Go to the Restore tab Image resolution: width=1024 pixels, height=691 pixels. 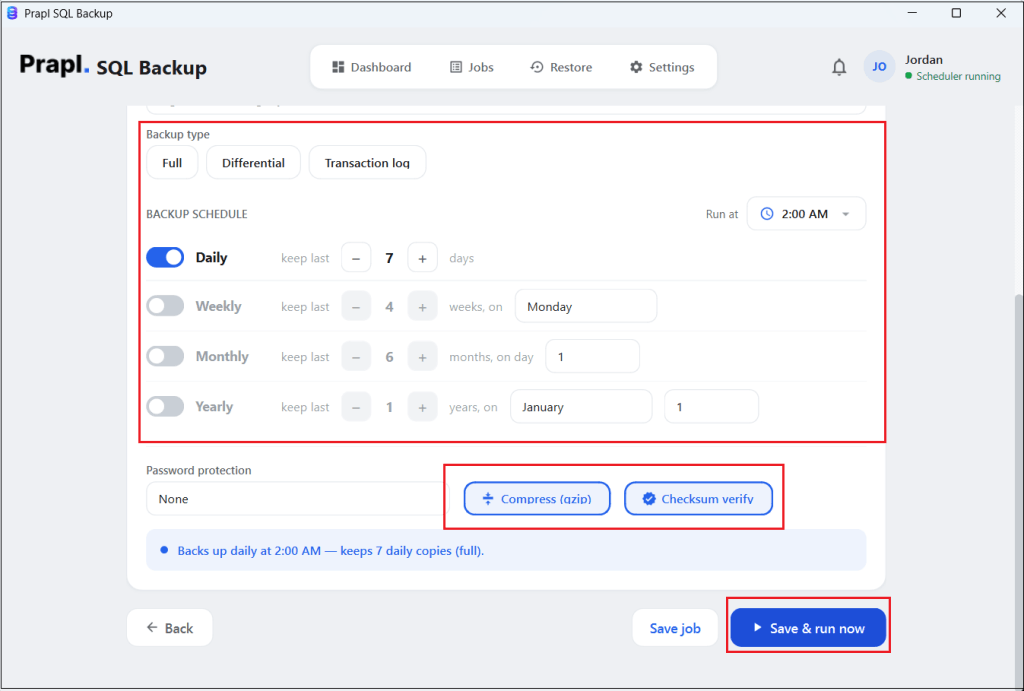(x=562, y=67)
